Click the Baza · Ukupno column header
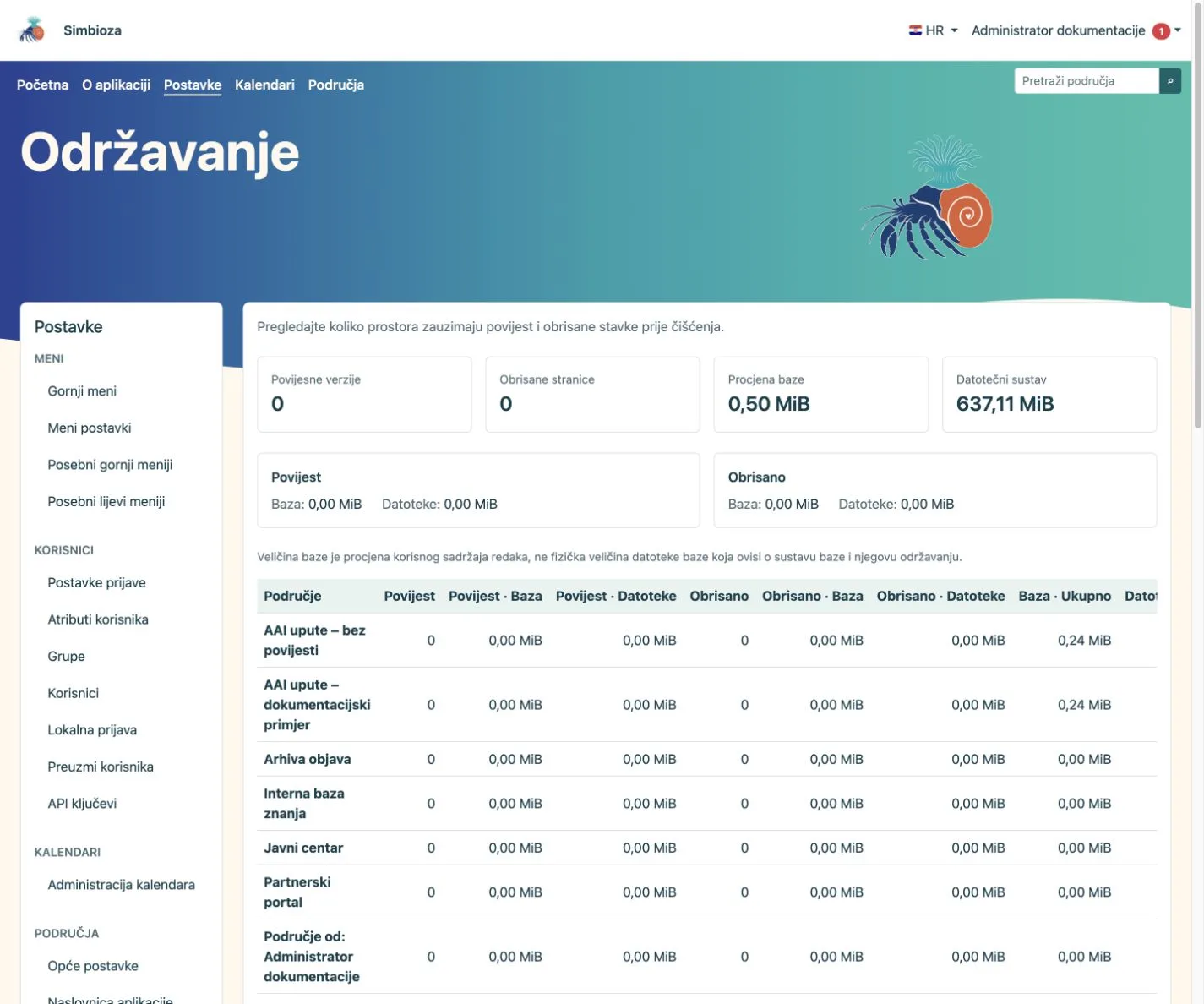The width and height of the screenshot is (1204, 1004). pyautogui.click(x=1065, y=596)
